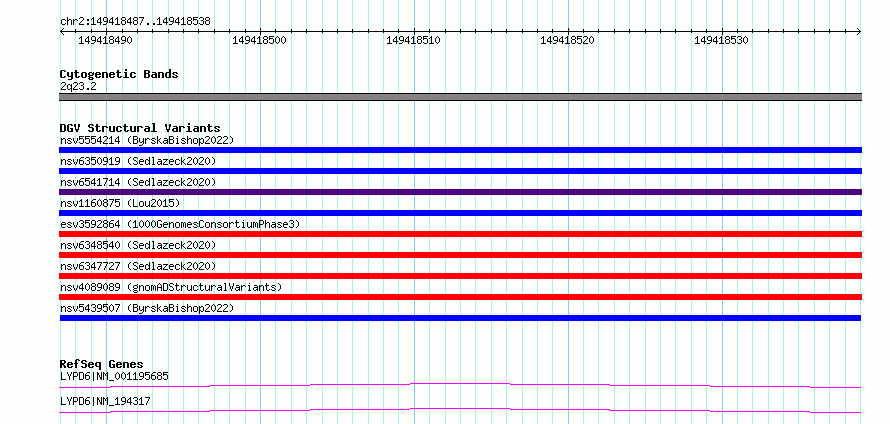Select the red bar under nsv6348540

pos(460,255)
